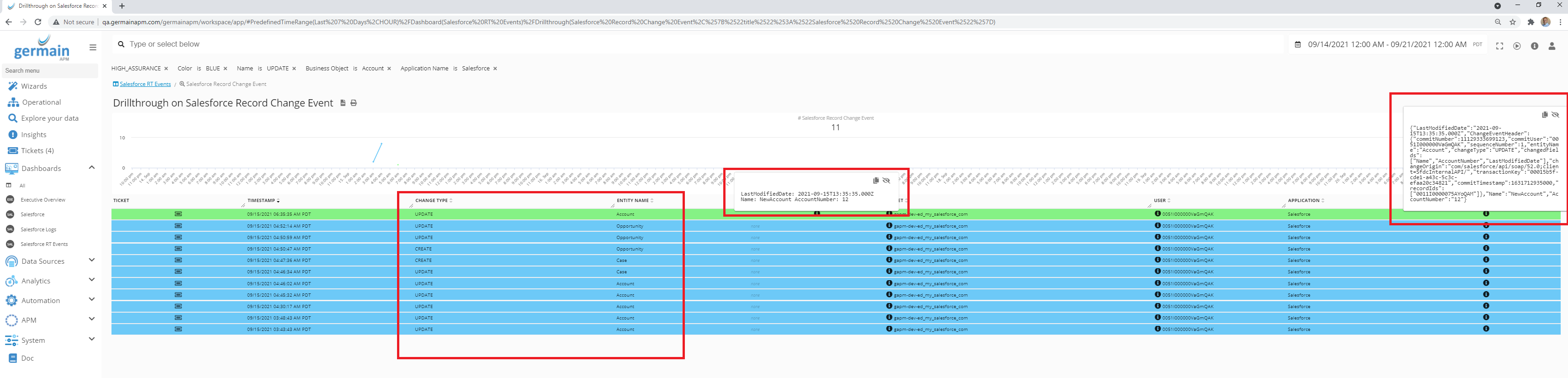Hide the LastModifiedDate popup via eye-slash icon
Image resolution: width=1568 pixels, height=378 pixels.
[886, 180]
